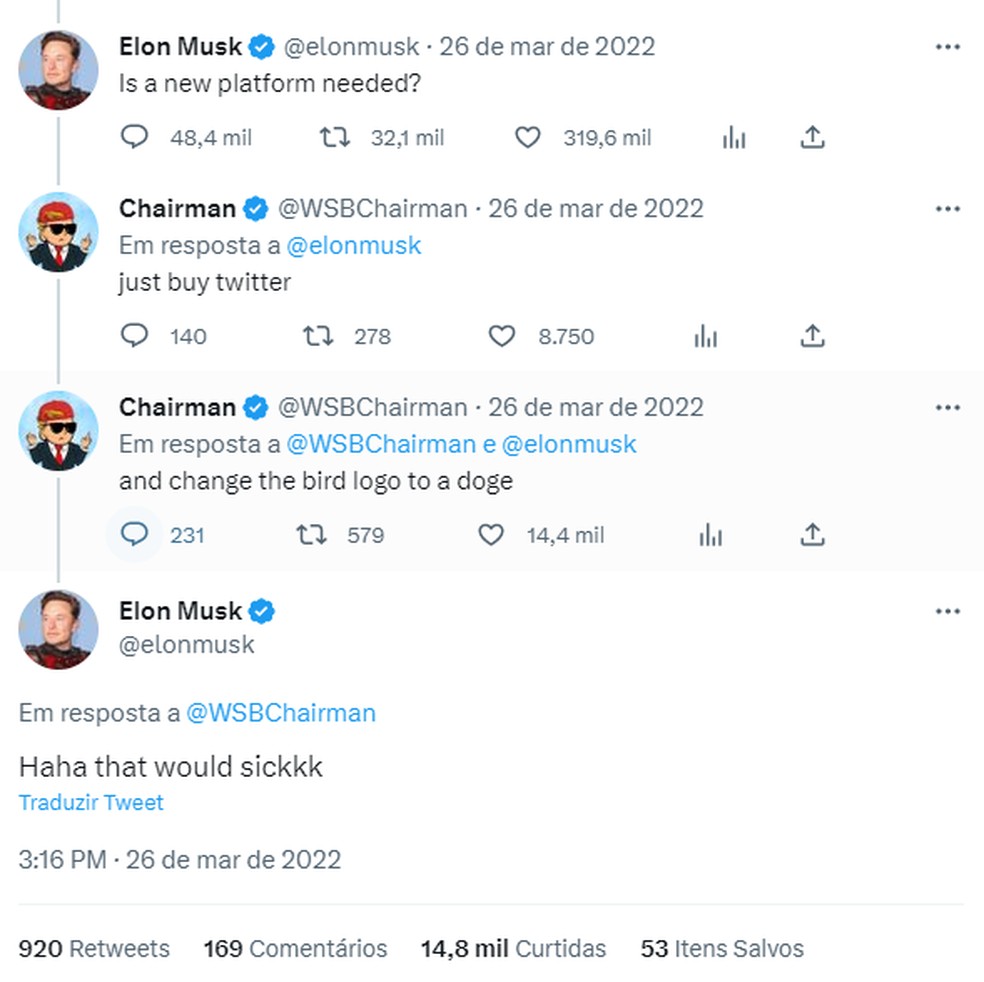Image resolution: width=984 pixels, height=982 pixels.
Task: View analytics on Elon Musk's first tweet
Action: [734, 137]
